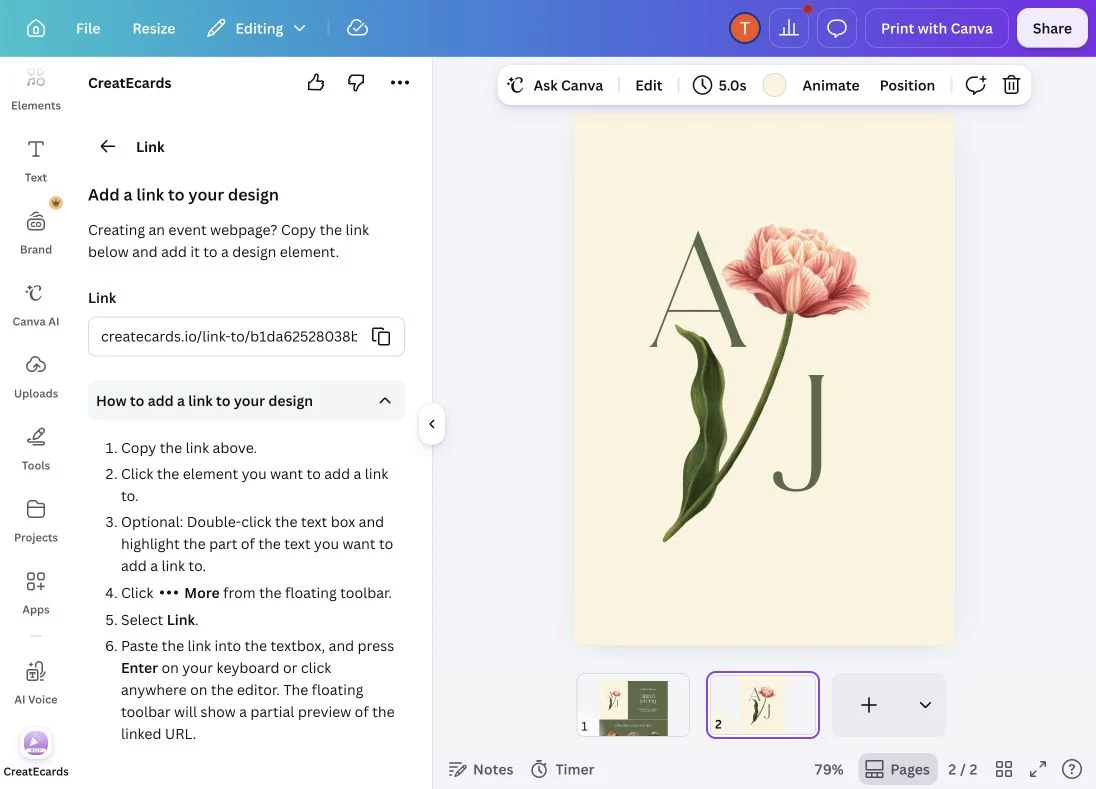1096x789 pixels.
Task: Open the Tools sidebar panel
Action: coord(36,449)
